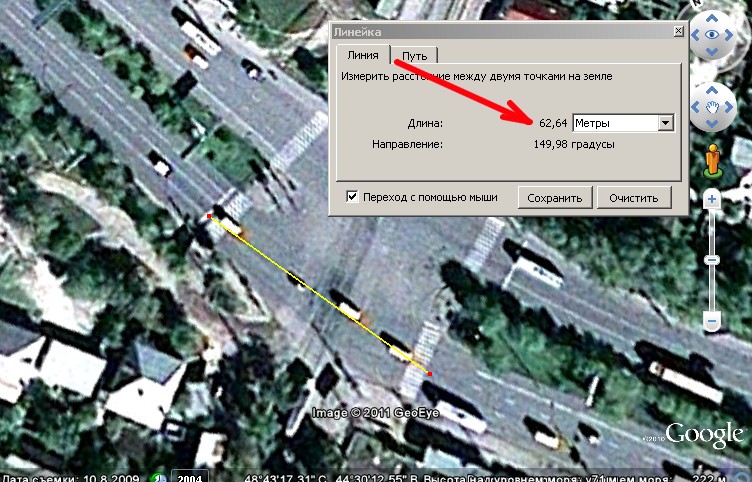Switch to the Линия tab

[363, 55]
